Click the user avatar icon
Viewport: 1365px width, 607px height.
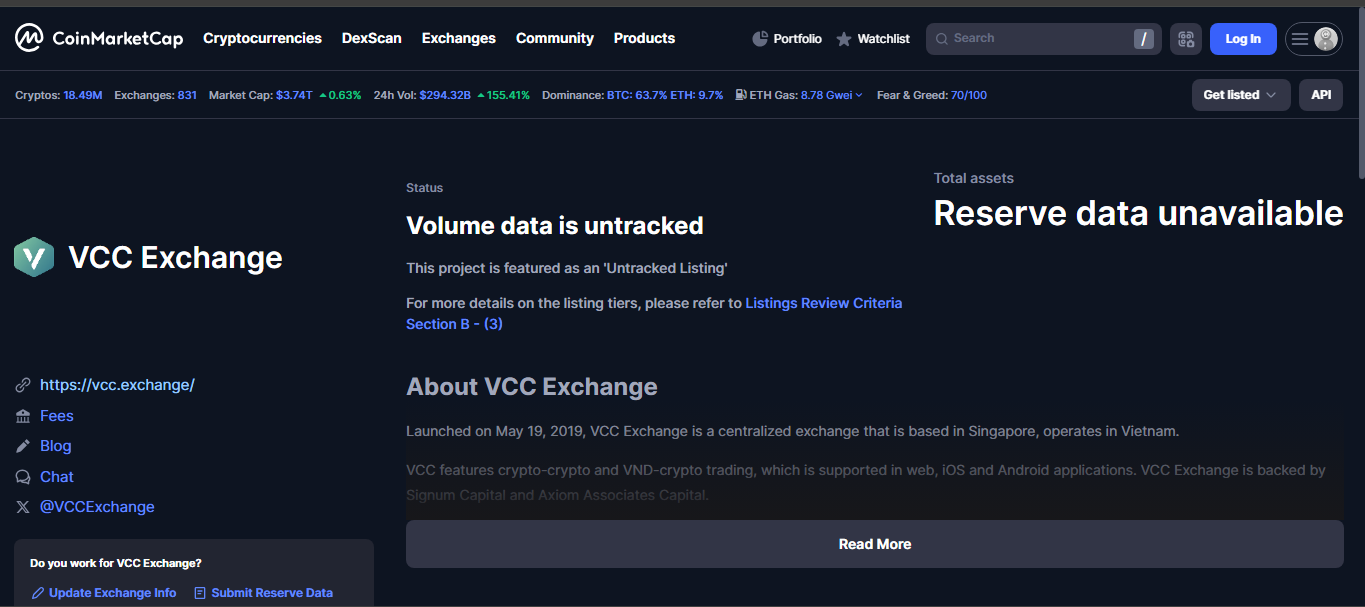coord(1326,39)
